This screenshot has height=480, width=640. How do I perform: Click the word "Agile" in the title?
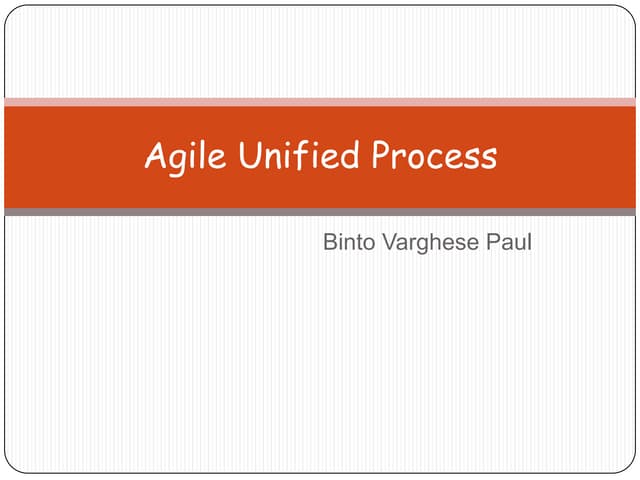tap(183, 157)
